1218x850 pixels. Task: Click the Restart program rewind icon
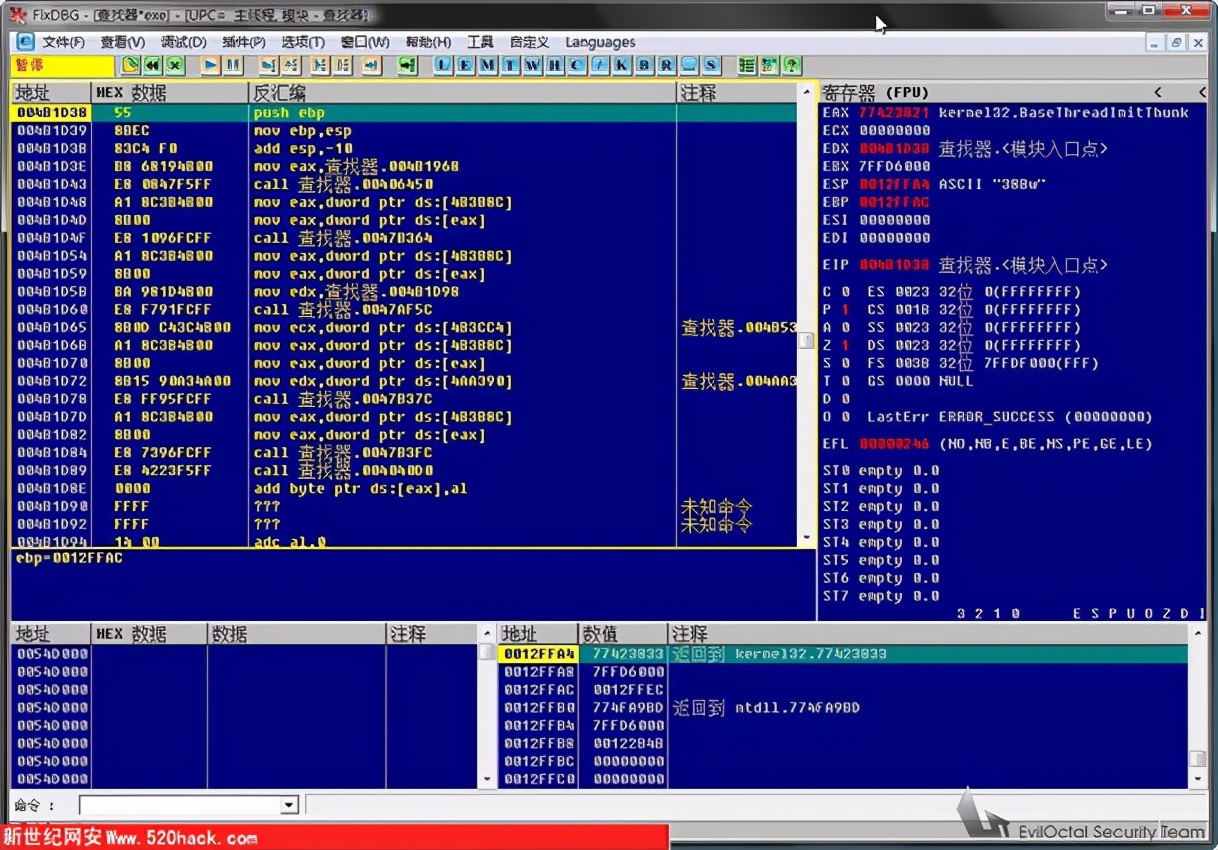click(x=152, y=65)
